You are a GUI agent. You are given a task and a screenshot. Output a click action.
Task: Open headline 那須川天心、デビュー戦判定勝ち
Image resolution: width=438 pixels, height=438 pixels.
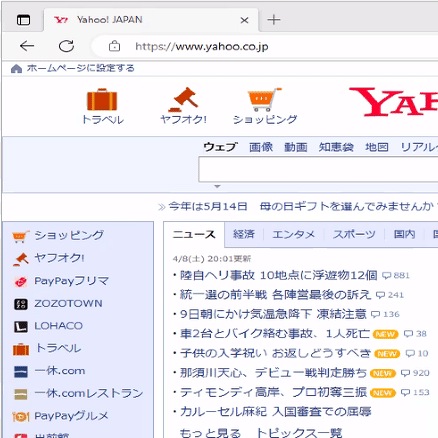tap(273, 373)
